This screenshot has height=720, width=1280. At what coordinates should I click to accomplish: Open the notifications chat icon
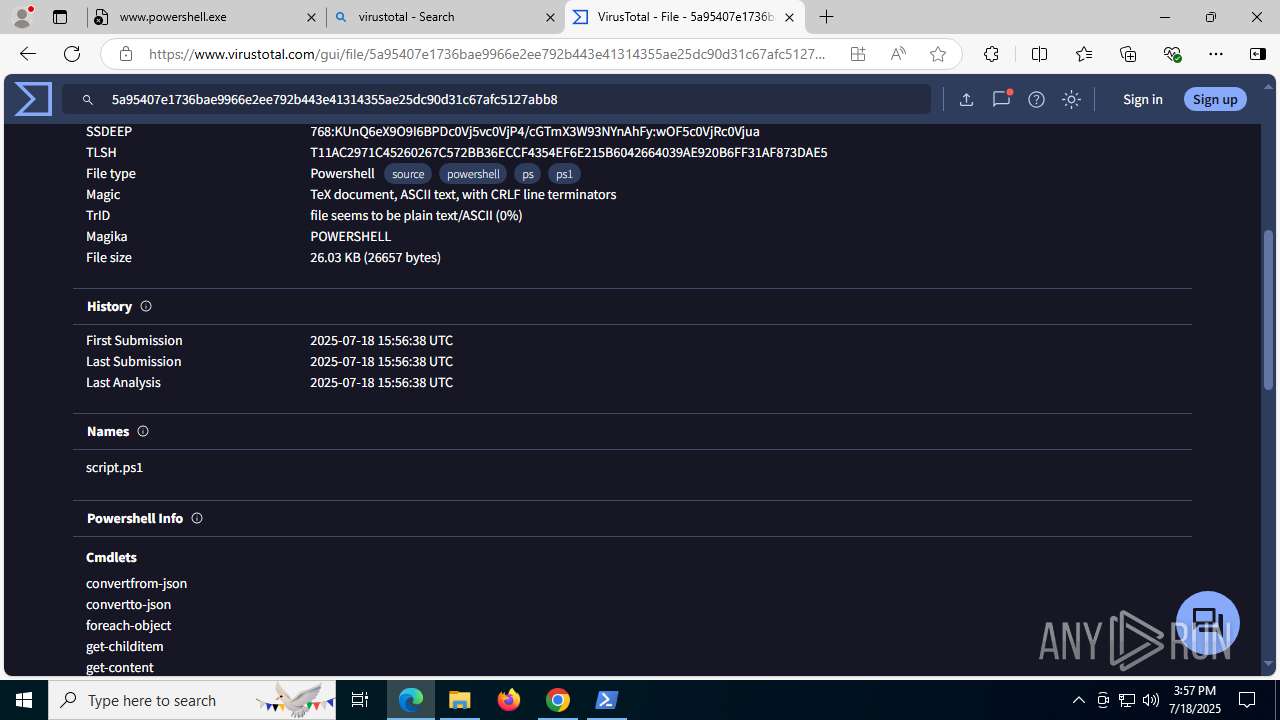[x=1001, y=99]
